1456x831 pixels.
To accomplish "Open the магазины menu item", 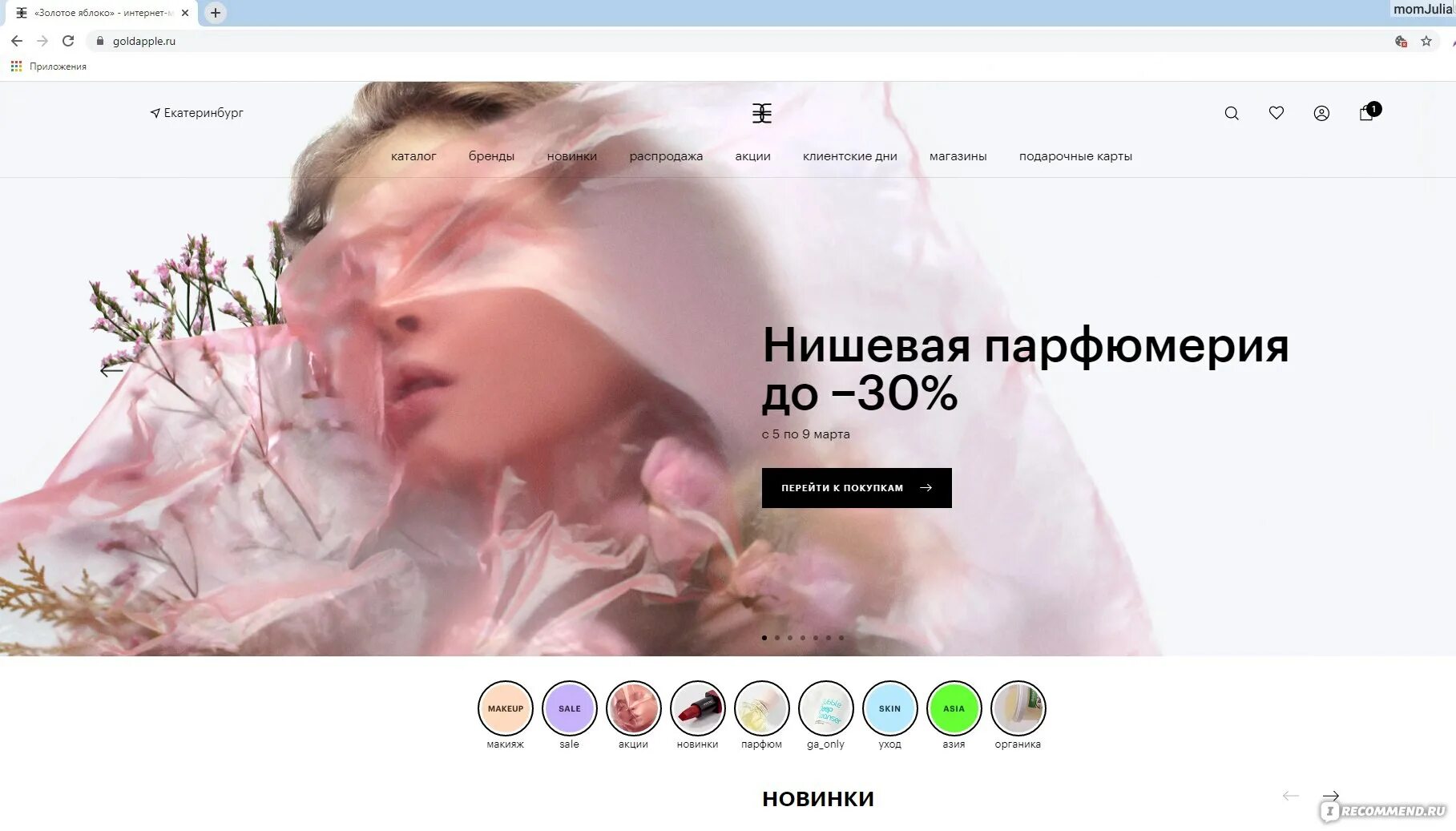I will 958,156.
